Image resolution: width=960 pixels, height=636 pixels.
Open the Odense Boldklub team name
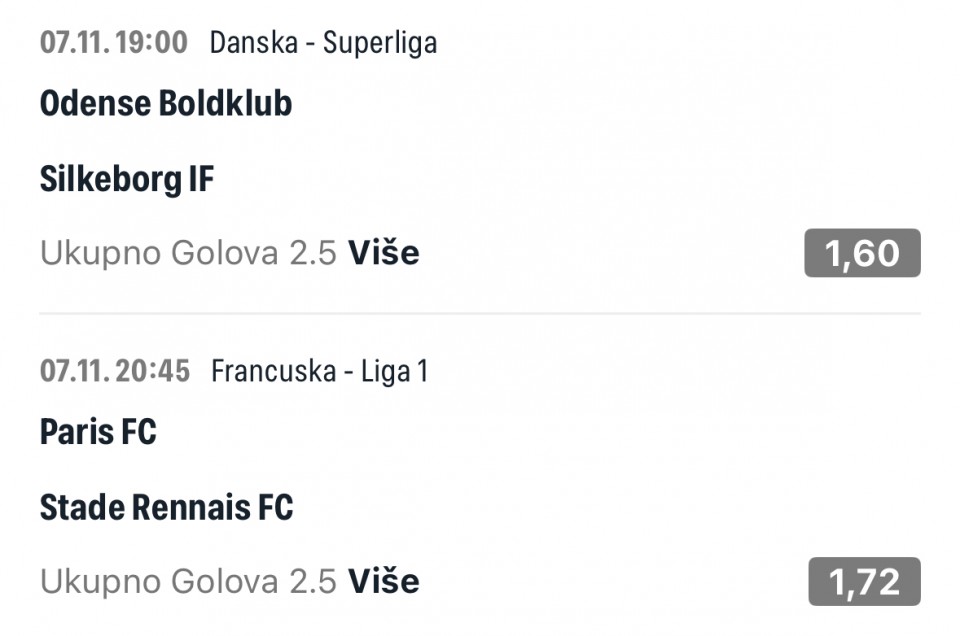(x=166, y=104)
